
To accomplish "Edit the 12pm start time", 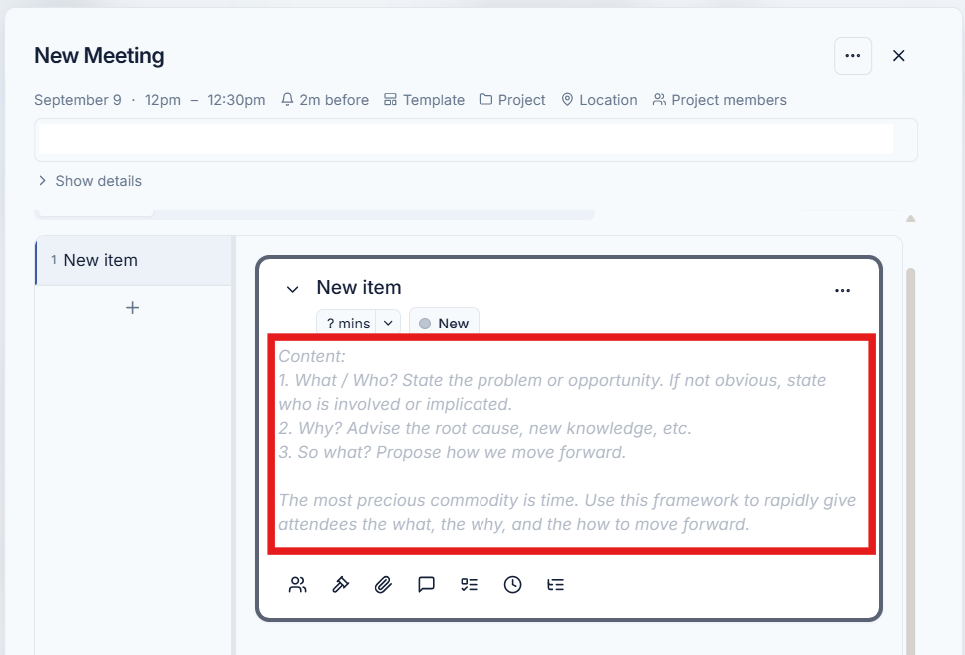I will click(x=162, y=100).
